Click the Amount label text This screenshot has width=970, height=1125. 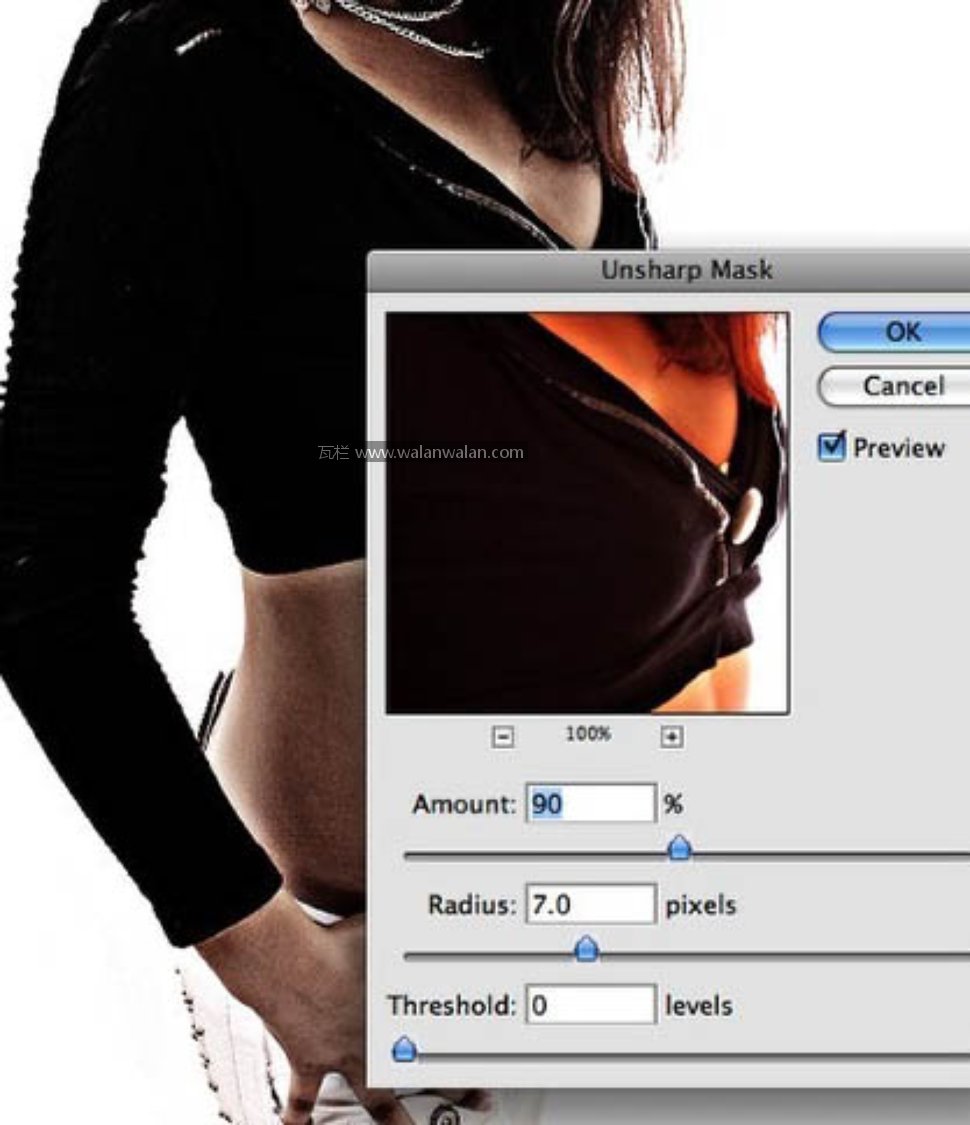point(464,804)
